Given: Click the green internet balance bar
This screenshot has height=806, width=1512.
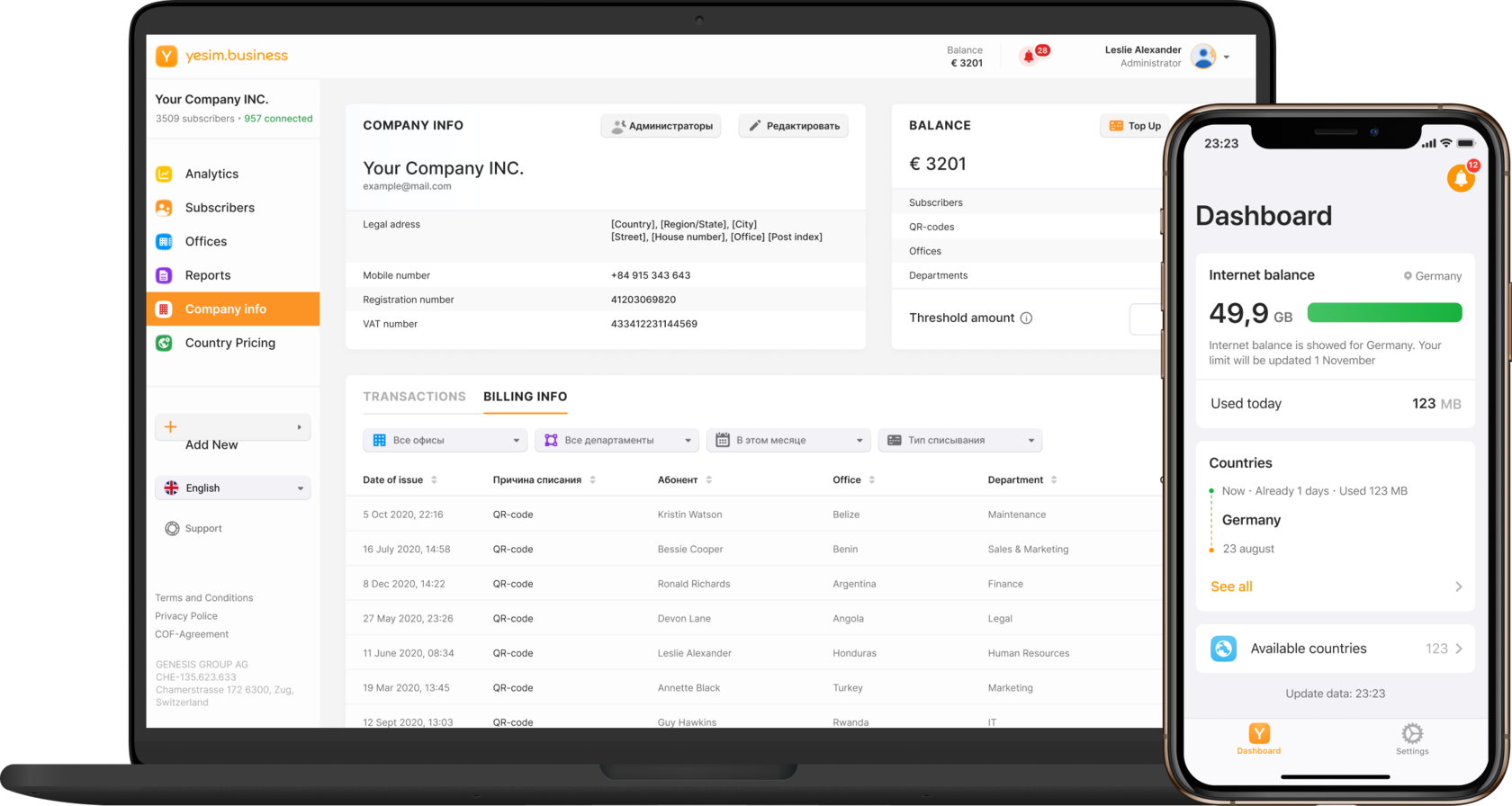Looking at the screenshot, I should click(1384, 313).
